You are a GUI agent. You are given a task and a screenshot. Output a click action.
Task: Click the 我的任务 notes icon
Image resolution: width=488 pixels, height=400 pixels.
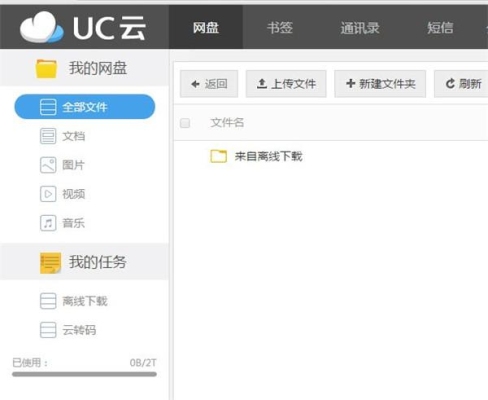point(50,263)
